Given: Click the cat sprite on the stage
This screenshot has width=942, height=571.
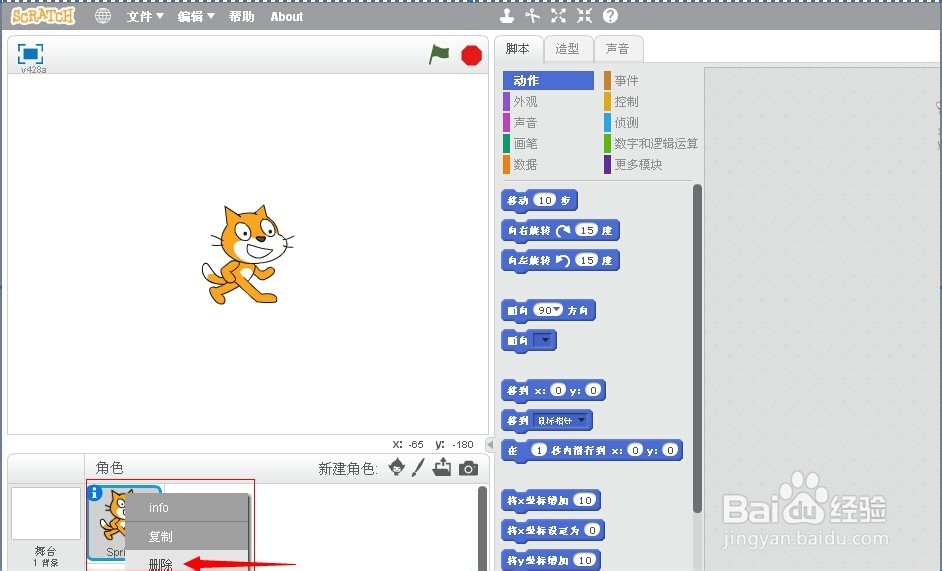Looking at the screenshot, I should (247, 254).
